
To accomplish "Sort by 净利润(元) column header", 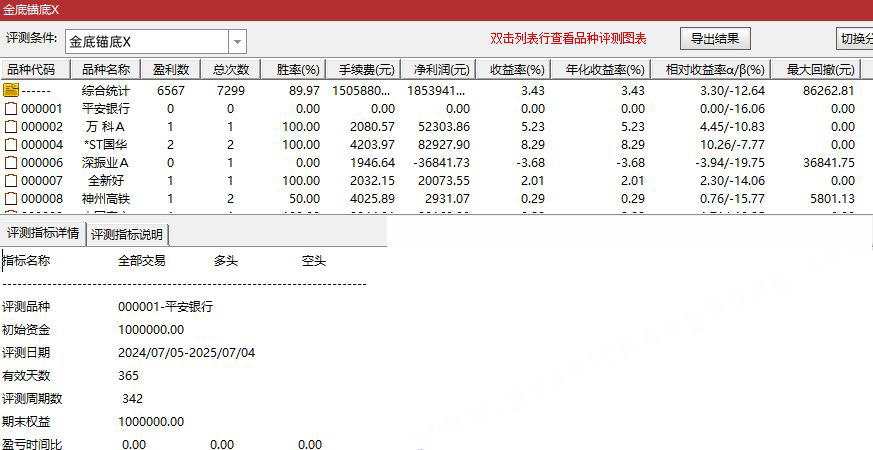I will click(438, 70).
